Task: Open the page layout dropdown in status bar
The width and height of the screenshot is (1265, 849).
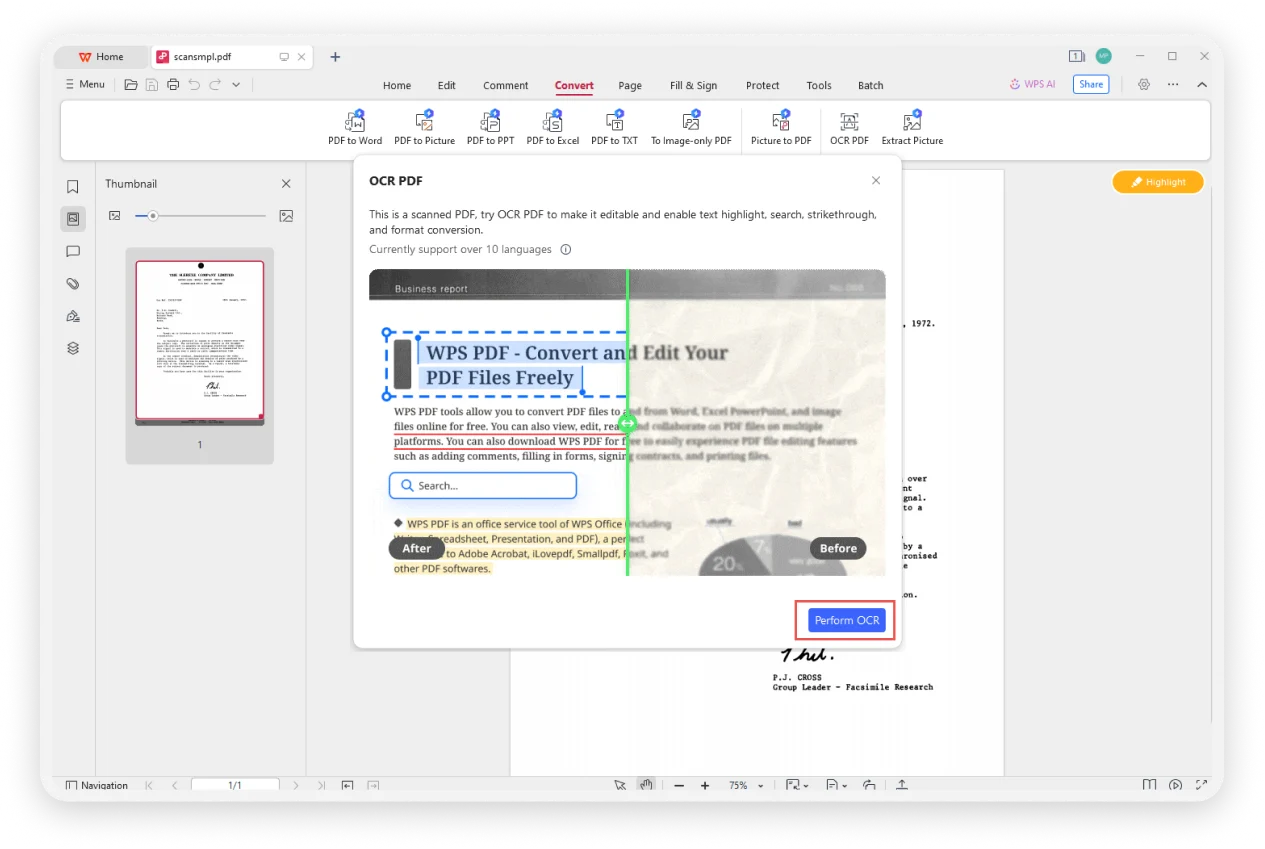Action: coord(836,785)
